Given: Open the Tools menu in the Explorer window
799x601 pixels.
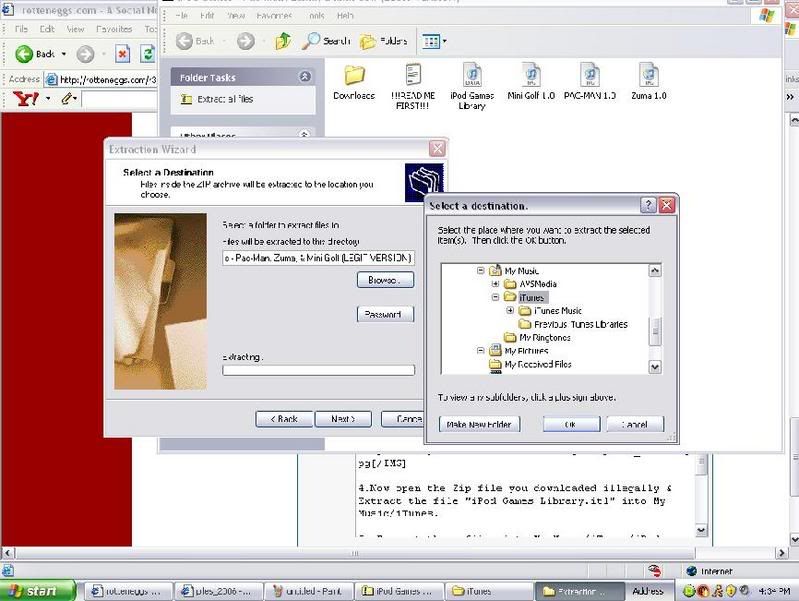Looking at the screenshot, I should pos(316,16).
